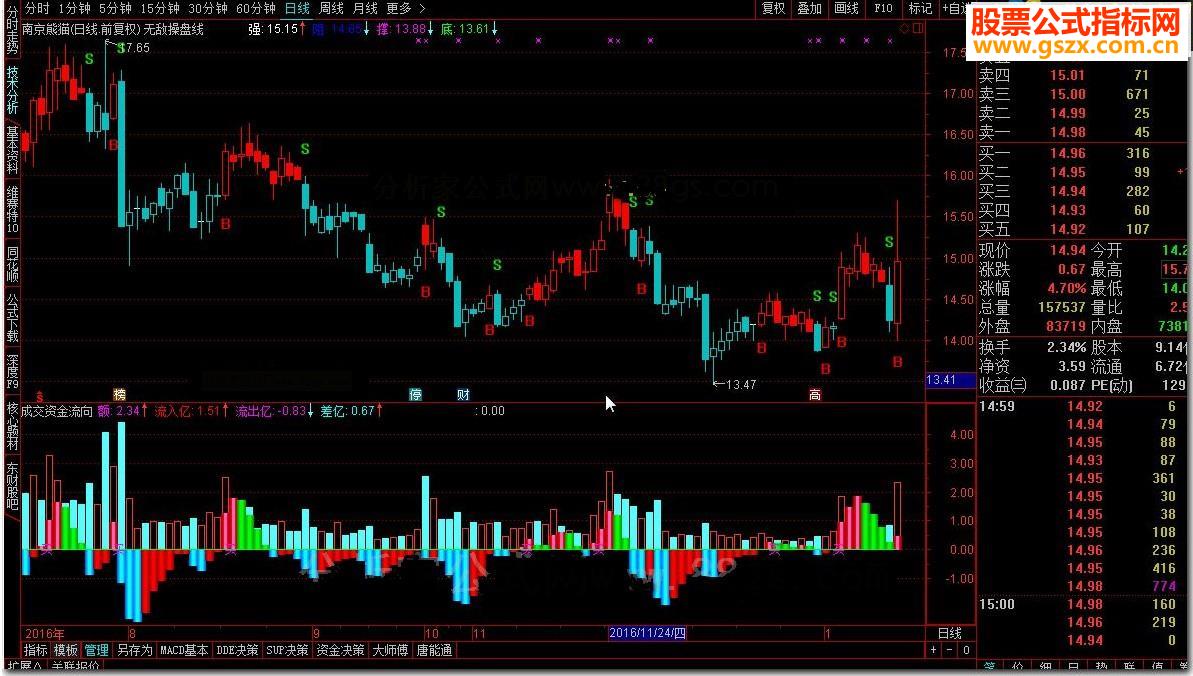Open the 叠加 overlay menu

pos(810,8)
